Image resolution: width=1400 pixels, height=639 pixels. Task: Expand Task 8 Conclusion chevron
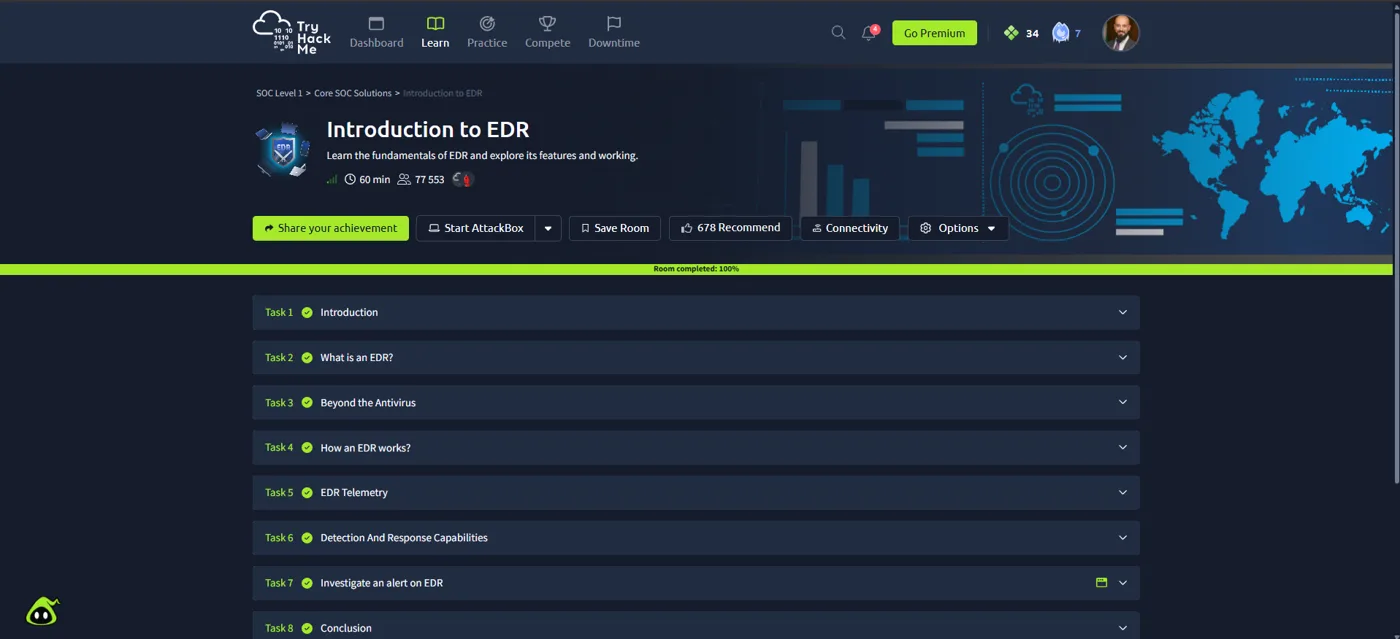tap(1122, 628)
